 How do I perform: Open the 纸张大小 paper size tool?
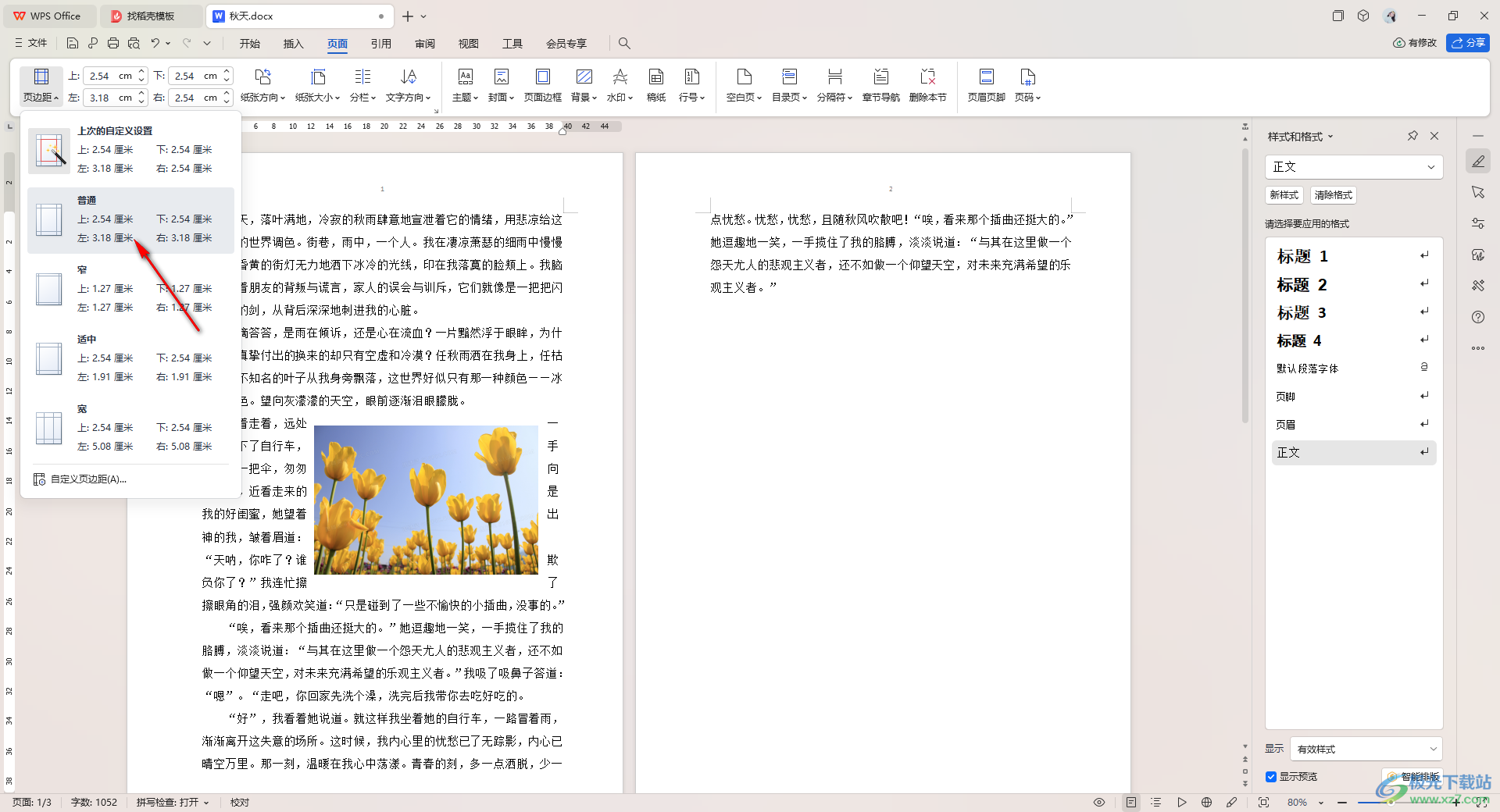(x=317, y=86)
